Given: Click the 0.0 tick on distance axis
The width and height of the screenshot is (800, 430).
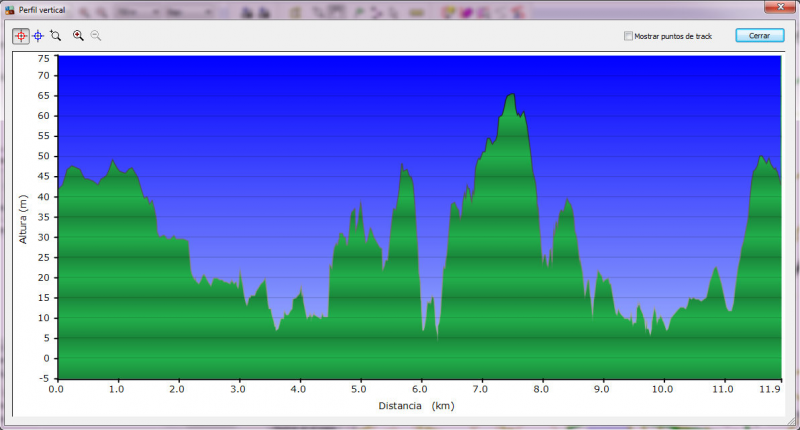Looking at the screenshot, I should (x=56, y=390).
